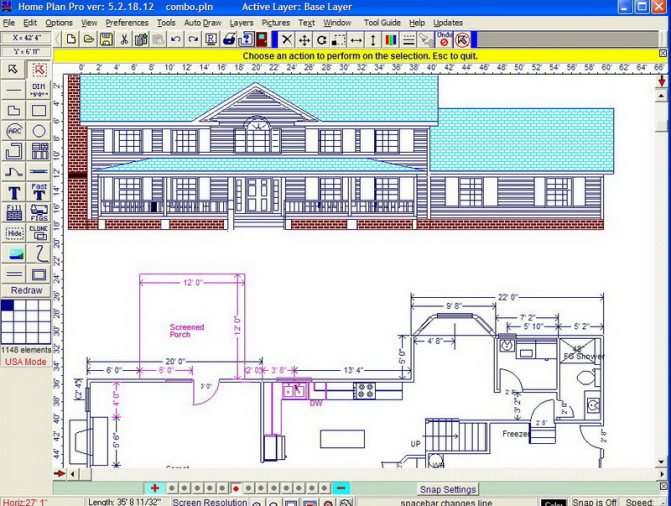Select the active red zoom level dot
The image size is (671, 506).
point(235,488)
